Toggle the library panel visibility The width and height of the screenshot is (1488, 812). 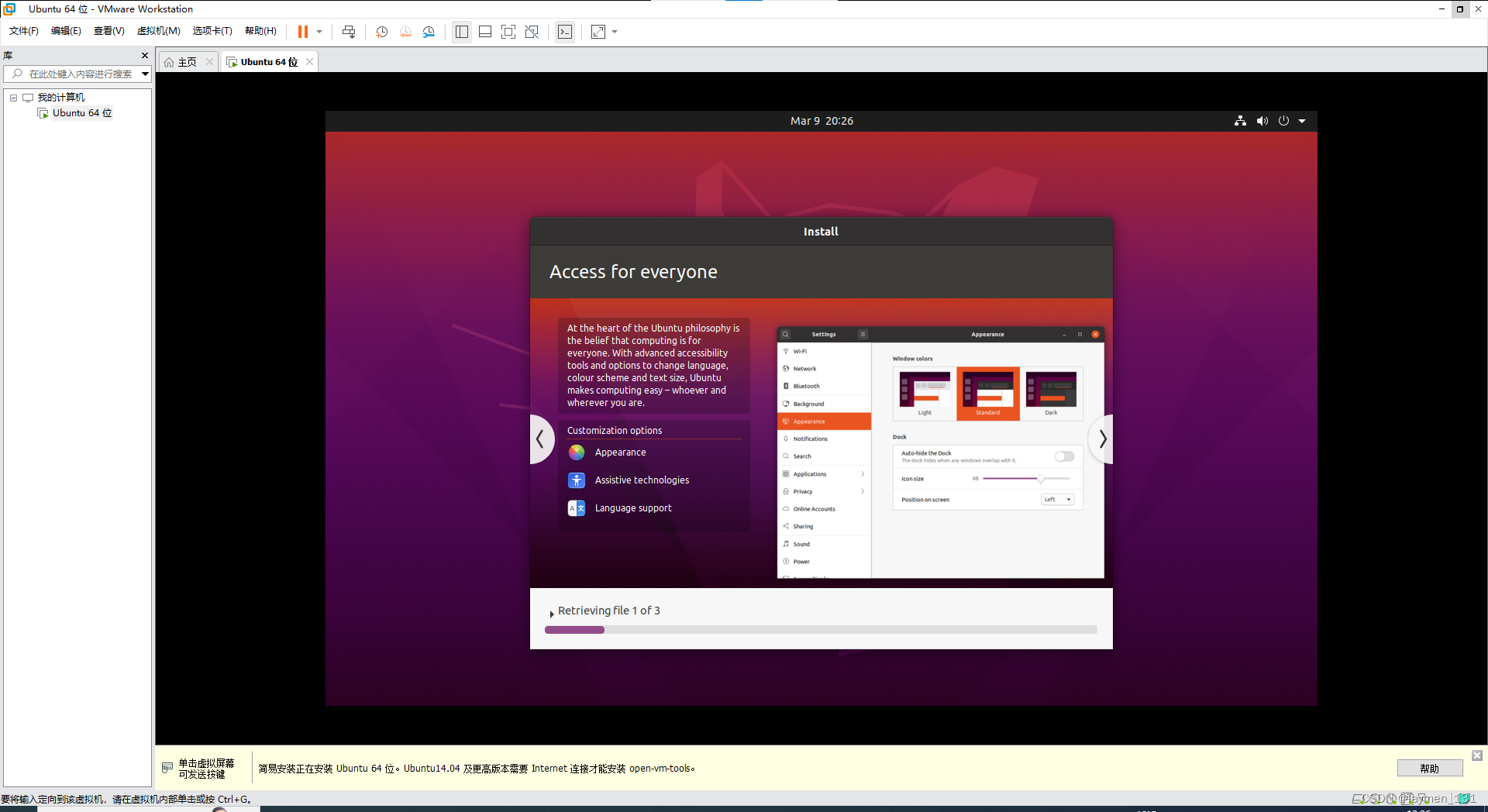(462, 32)
